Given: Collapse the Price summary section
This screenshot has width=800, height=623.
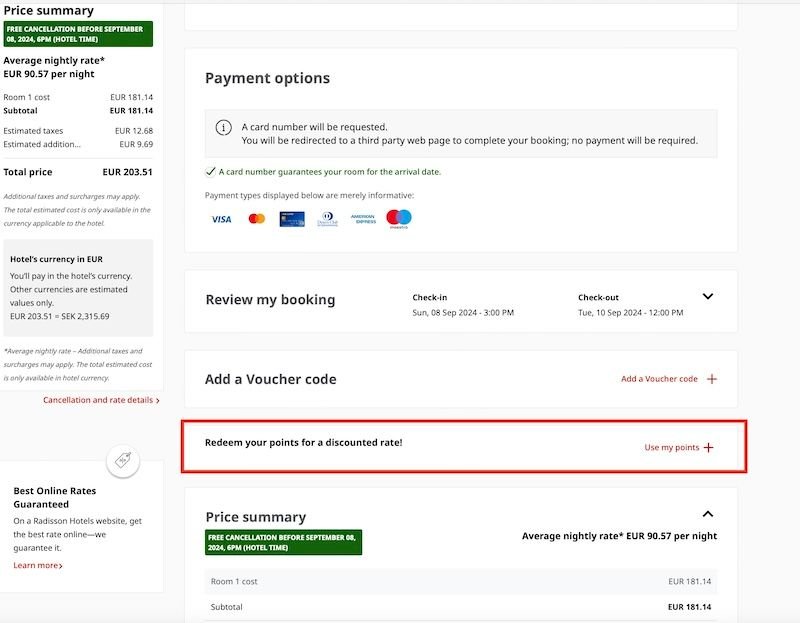Looking at the screenshot, I should (708, 514).
